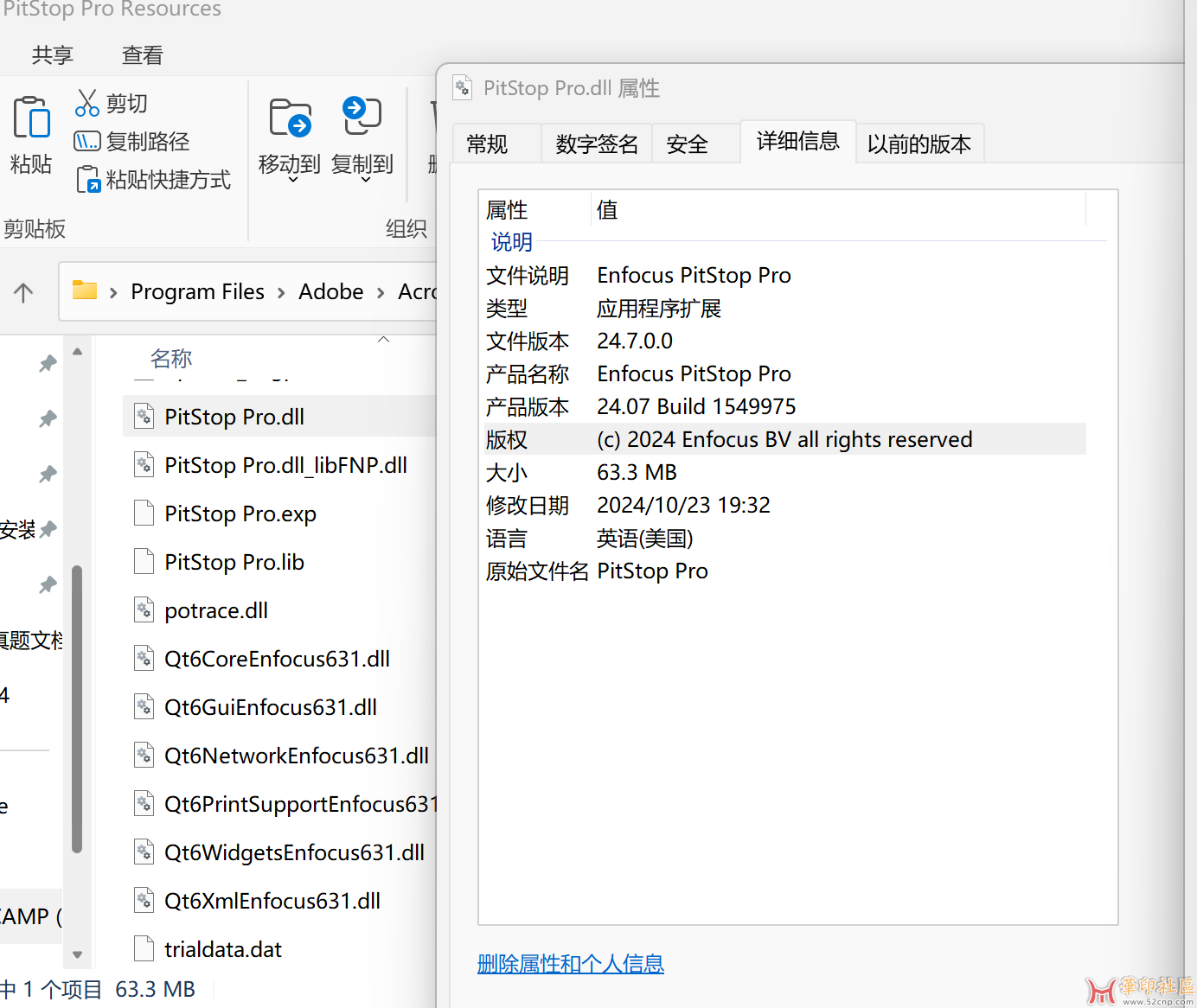Viewport: 1197px width, 1008px height.
Task: Open the 移动到 dropdown arrow
Action: click(292, 180)
